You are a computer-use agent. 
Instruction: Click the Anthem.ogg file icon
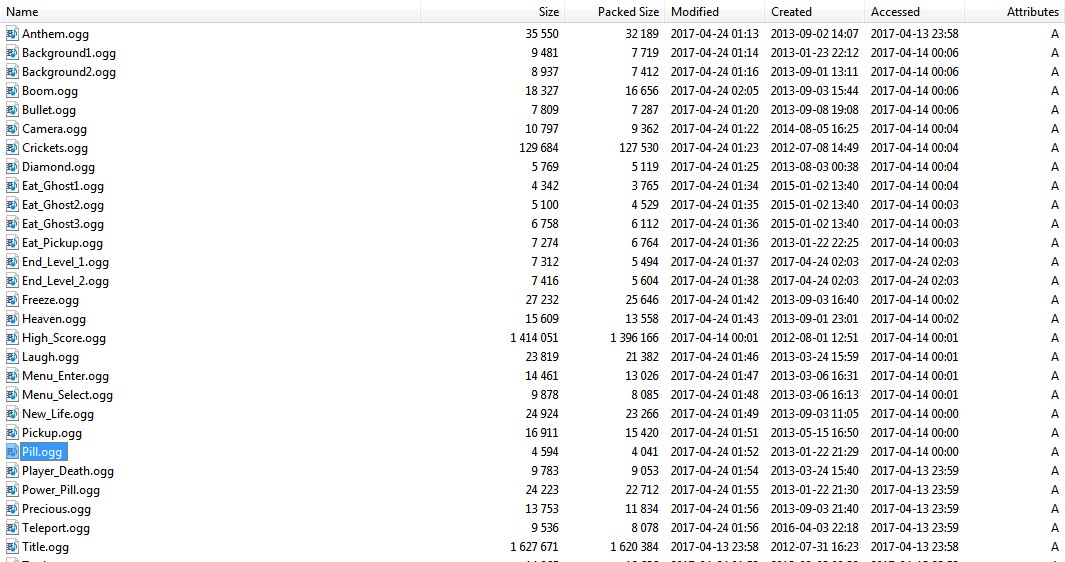coord(12,34)
